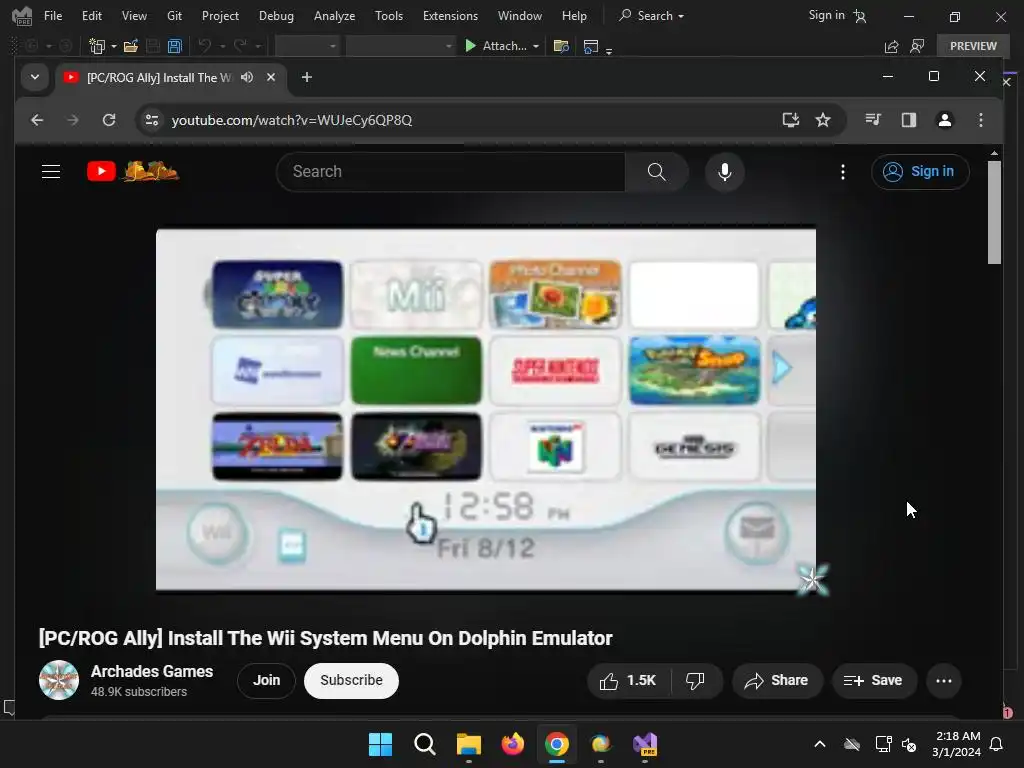Go back using the Chrome back arrow
This screenshot has width=1024, height=768.
[37, 120]
